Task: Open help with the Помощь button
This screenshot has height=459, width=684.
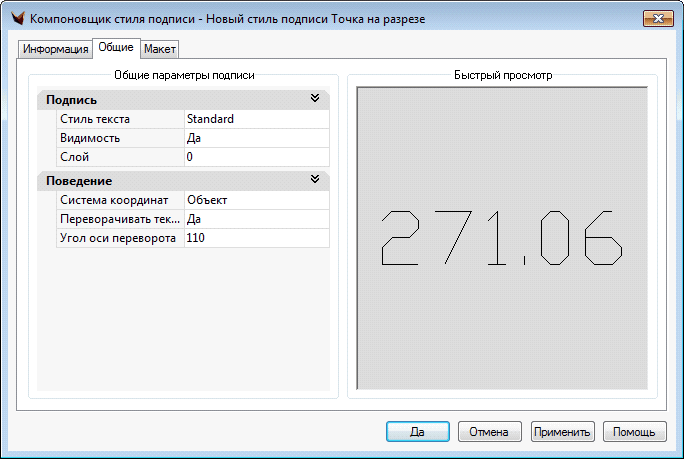Action: 634,432
